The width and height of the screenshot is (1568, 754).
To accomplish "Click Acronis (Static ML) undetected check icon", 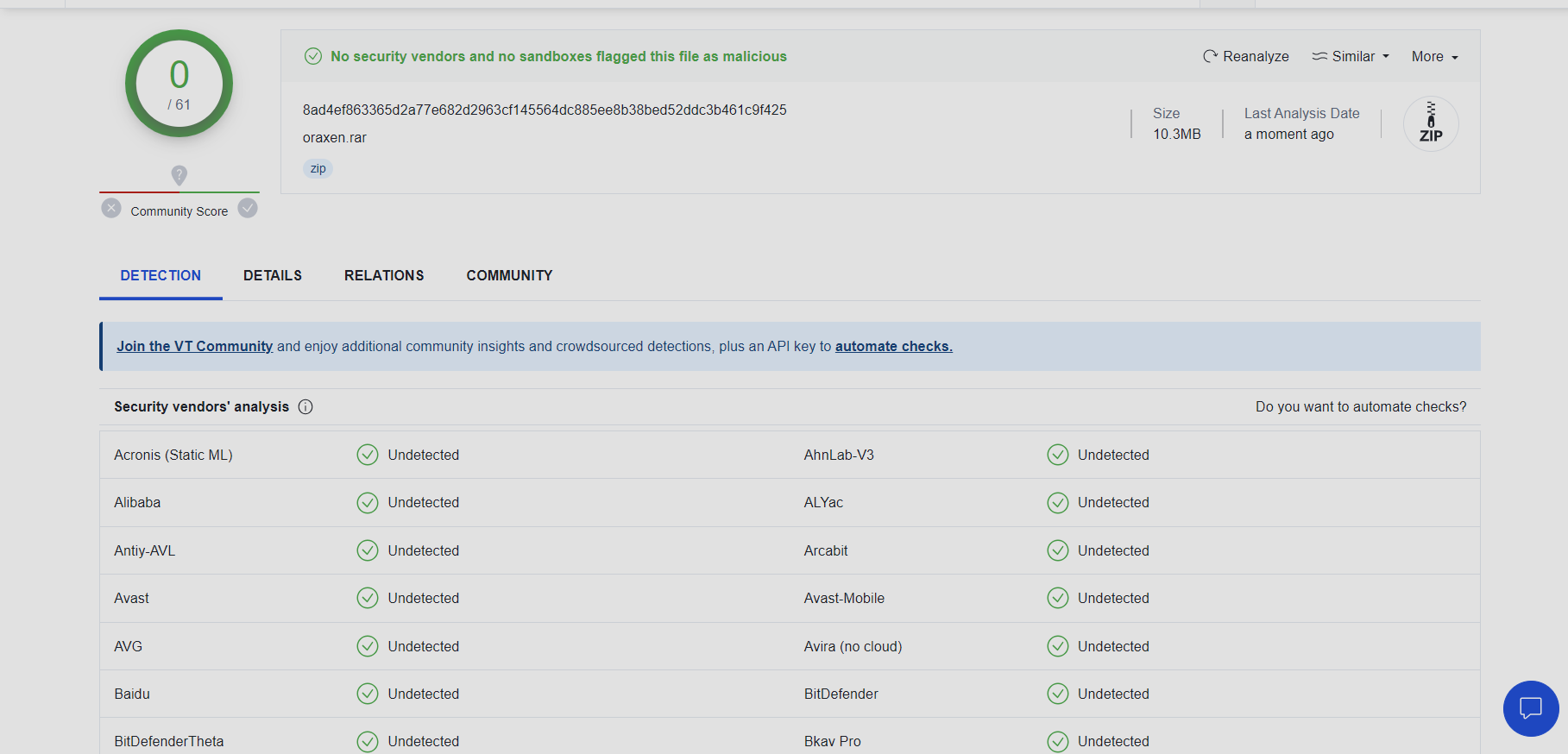I will coord(368,455).
